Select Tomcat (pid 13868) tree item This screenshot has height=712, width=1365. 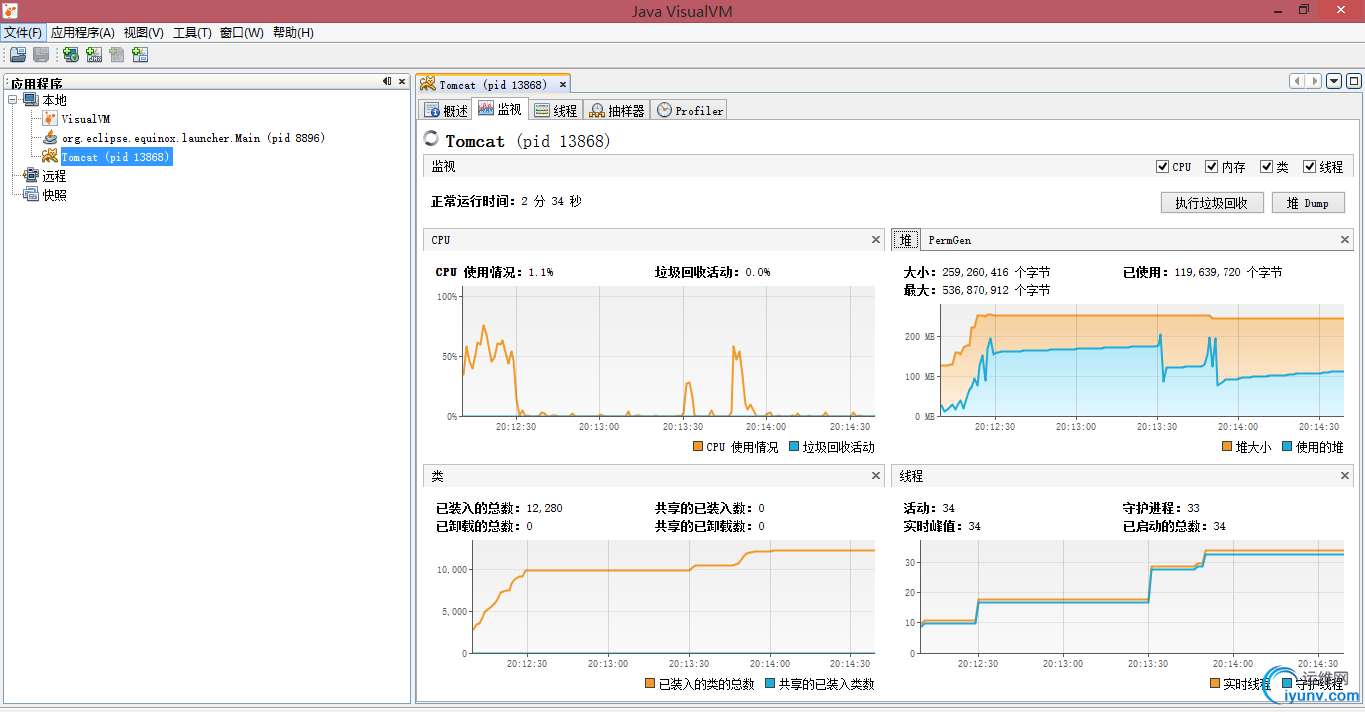tap(116, 157)
